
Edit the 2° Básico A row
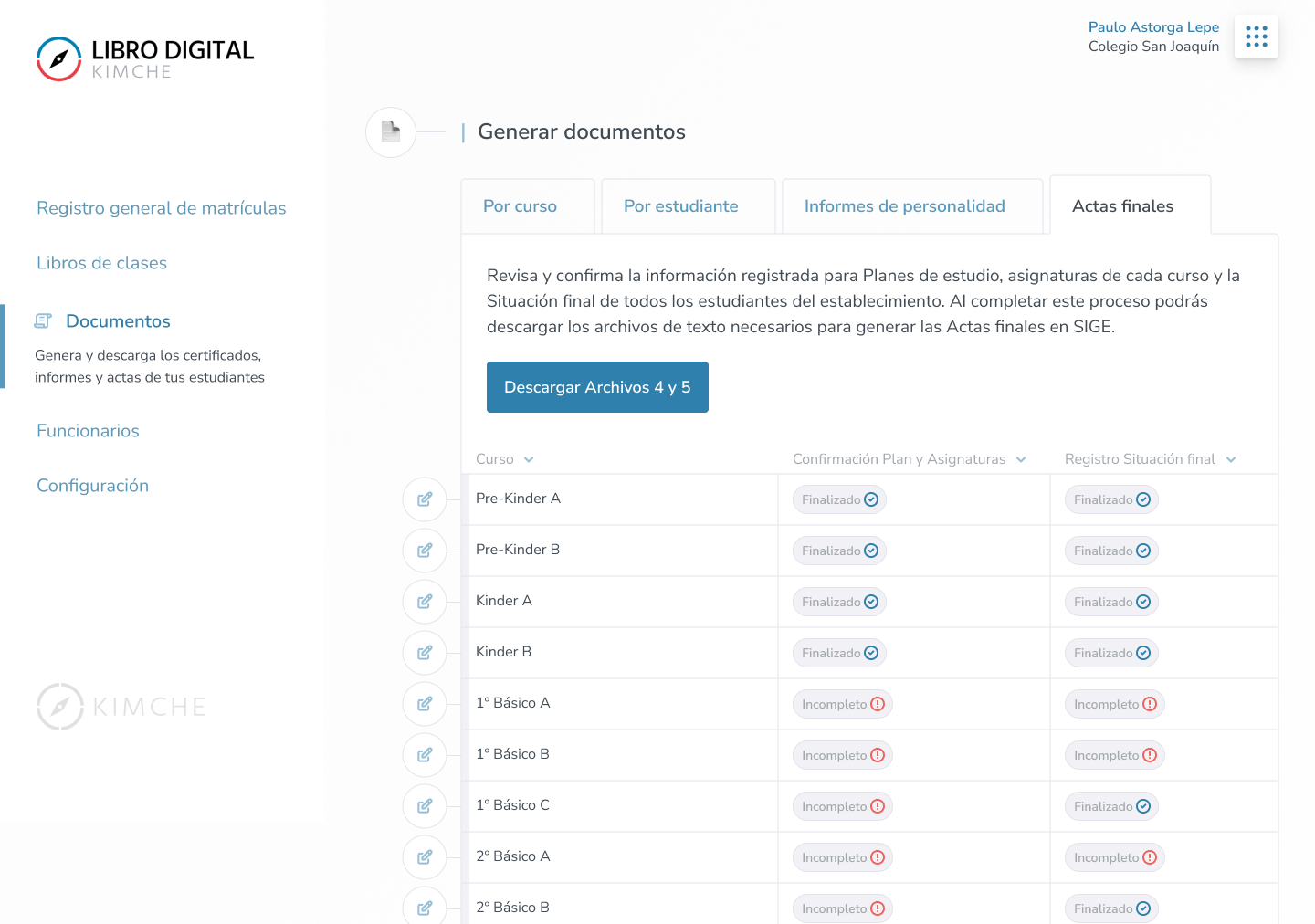pos(425,857)
